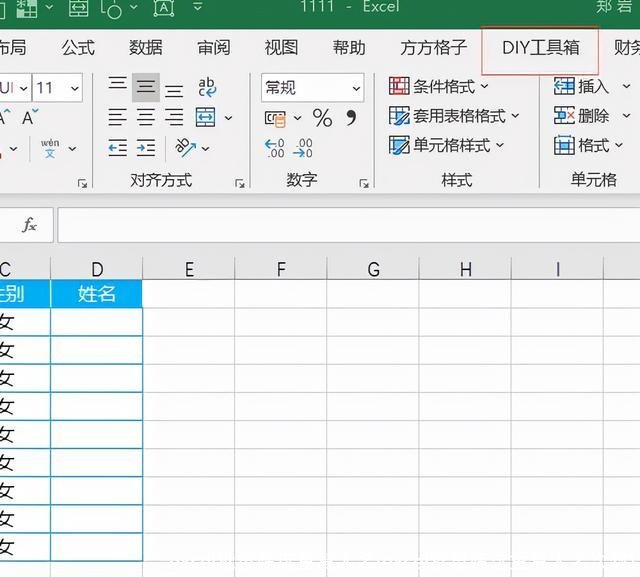Click the Insert Function fx icon

point(30,225)
